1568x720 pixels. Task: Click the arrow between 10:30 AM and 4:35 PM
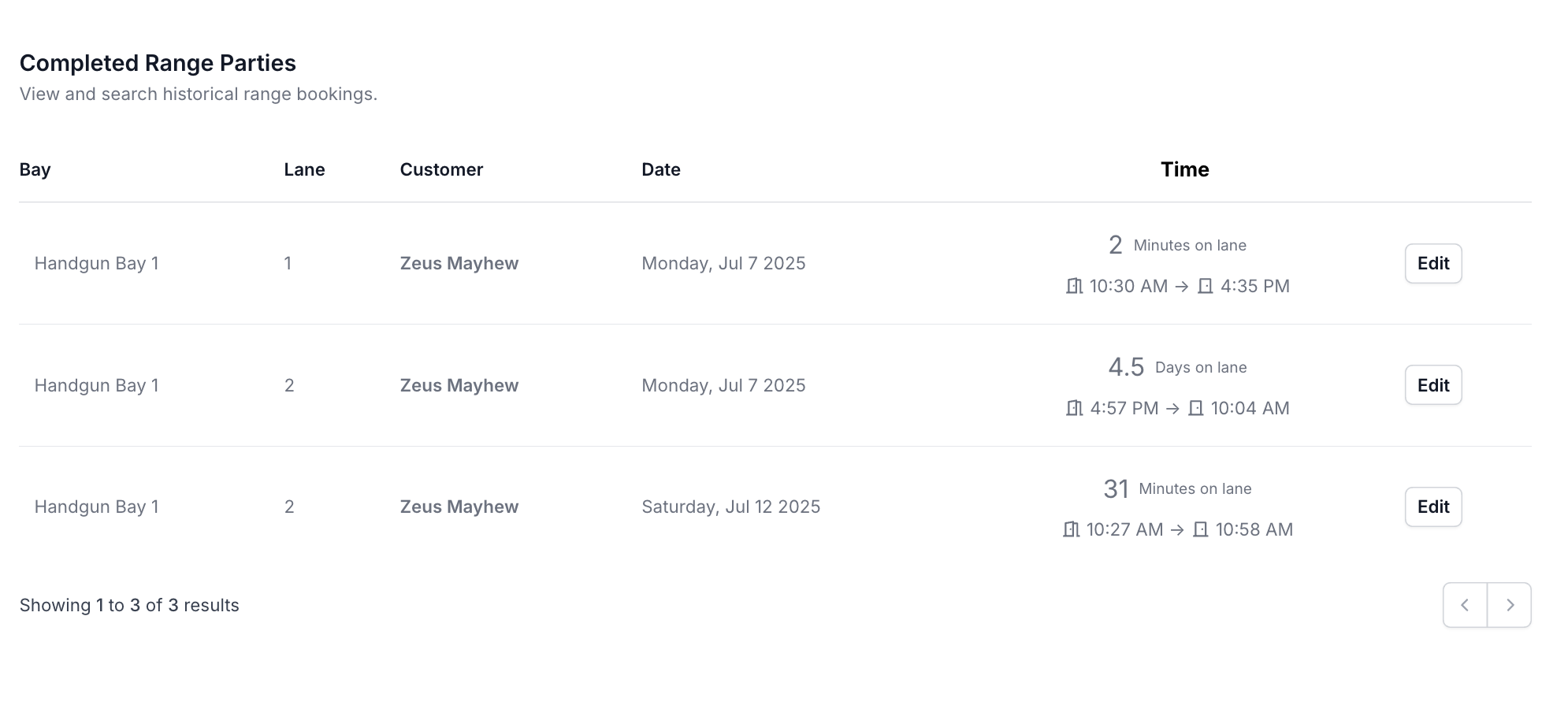point(1181,287)
